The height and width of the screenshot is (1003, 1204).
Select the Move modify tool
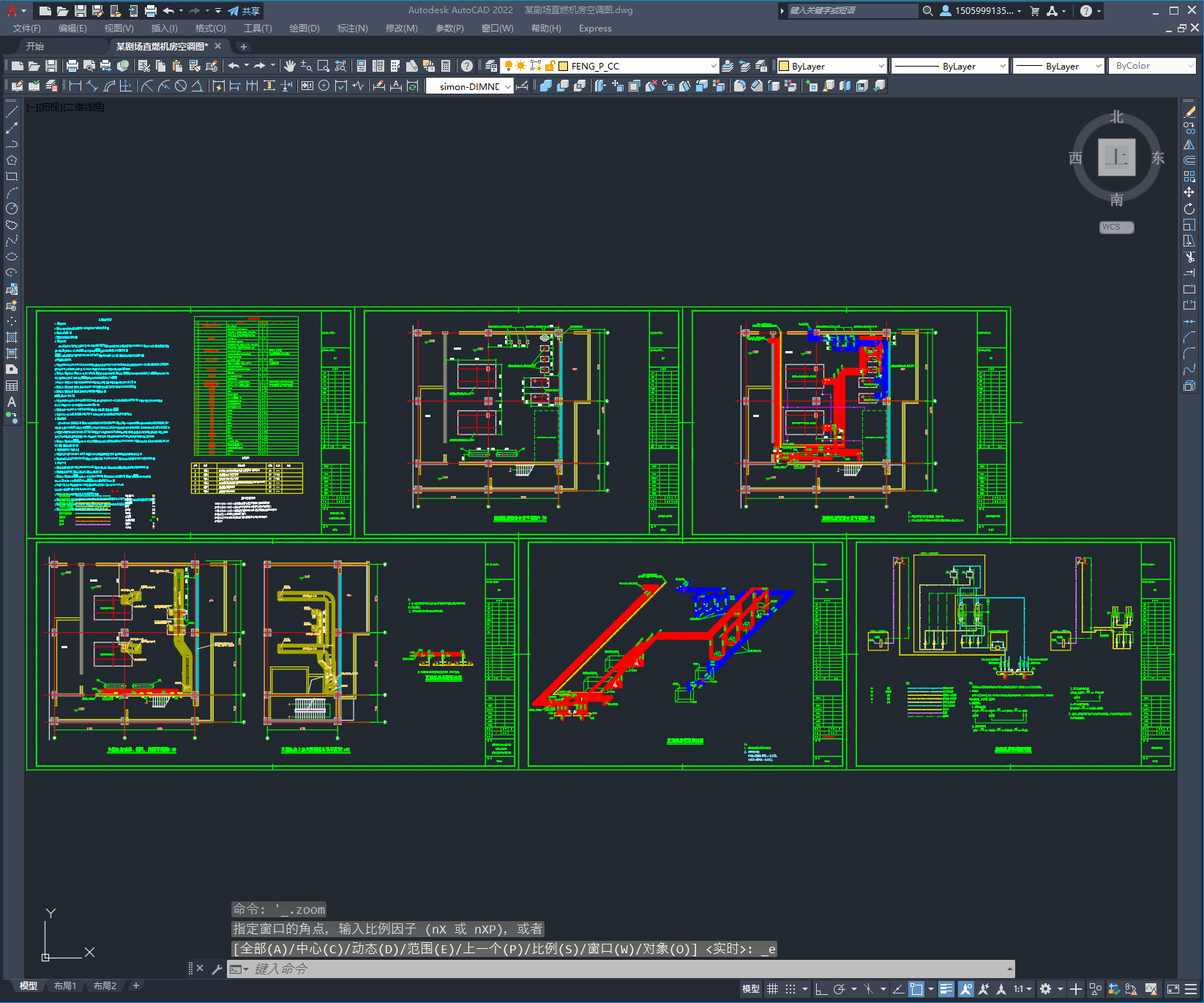(1189, 192)
